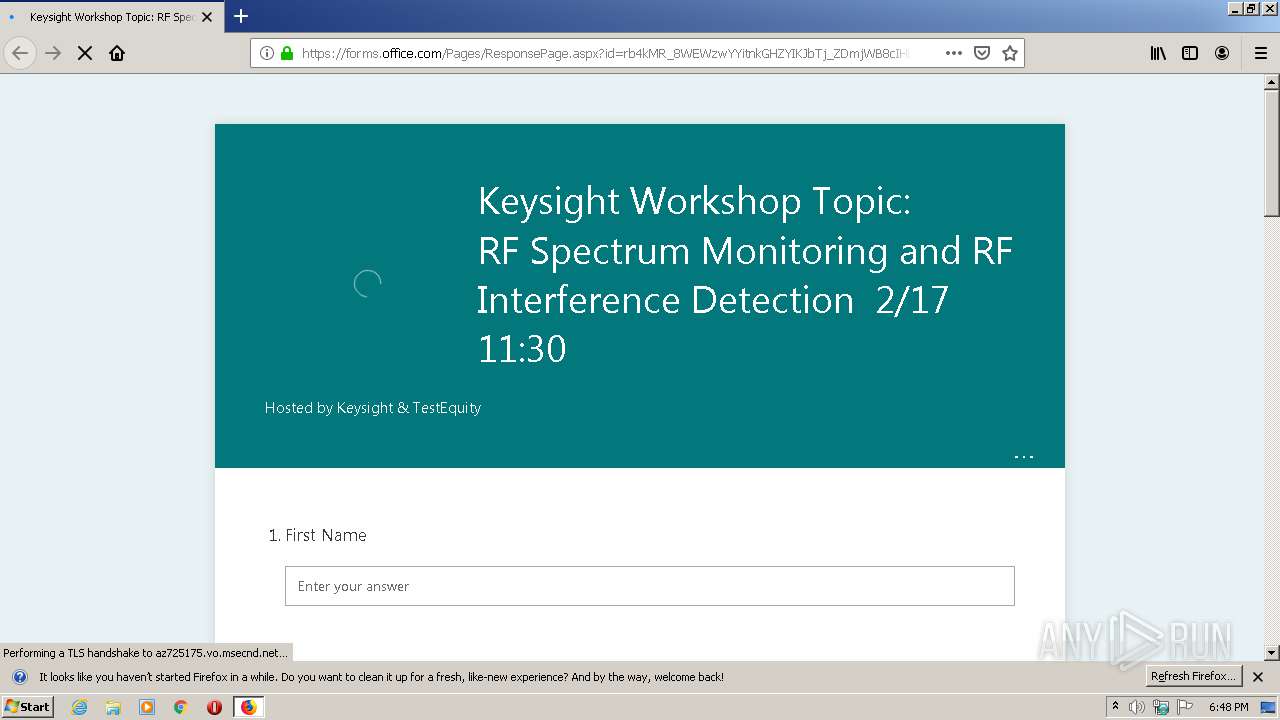
Task: Open the media player taskbar icon
Action: pos(147,707)
